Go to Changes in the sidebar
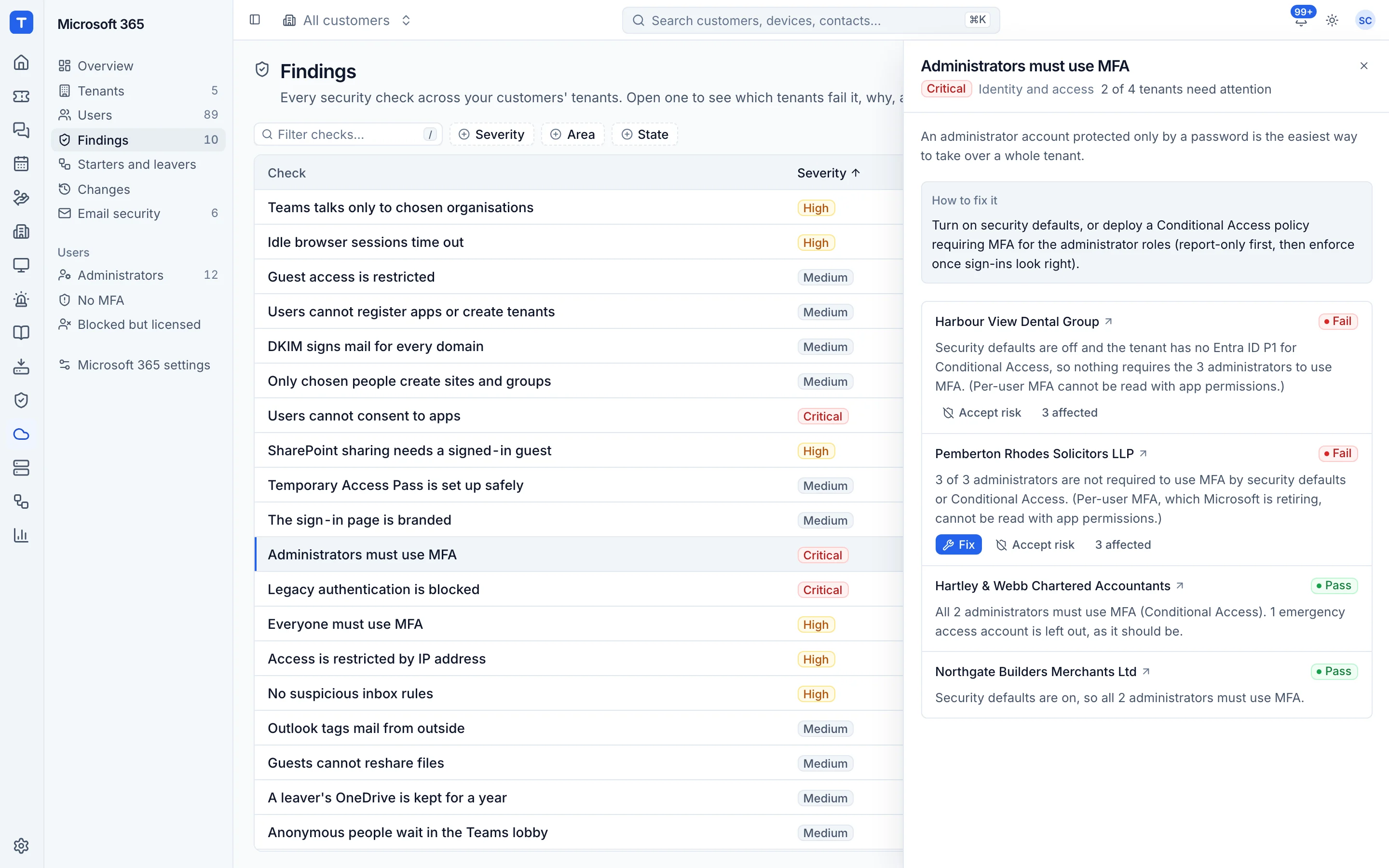The height and width of the screenshot is (868, 1389). click(138, 189)
